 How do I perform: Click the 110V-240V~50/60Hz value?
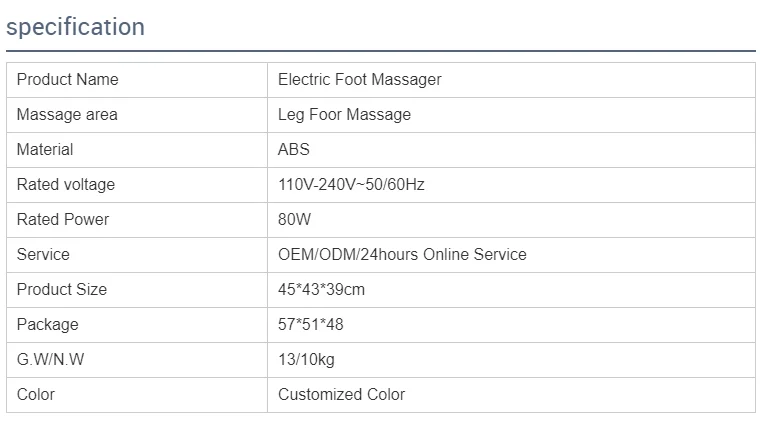[x=351, y=184]
